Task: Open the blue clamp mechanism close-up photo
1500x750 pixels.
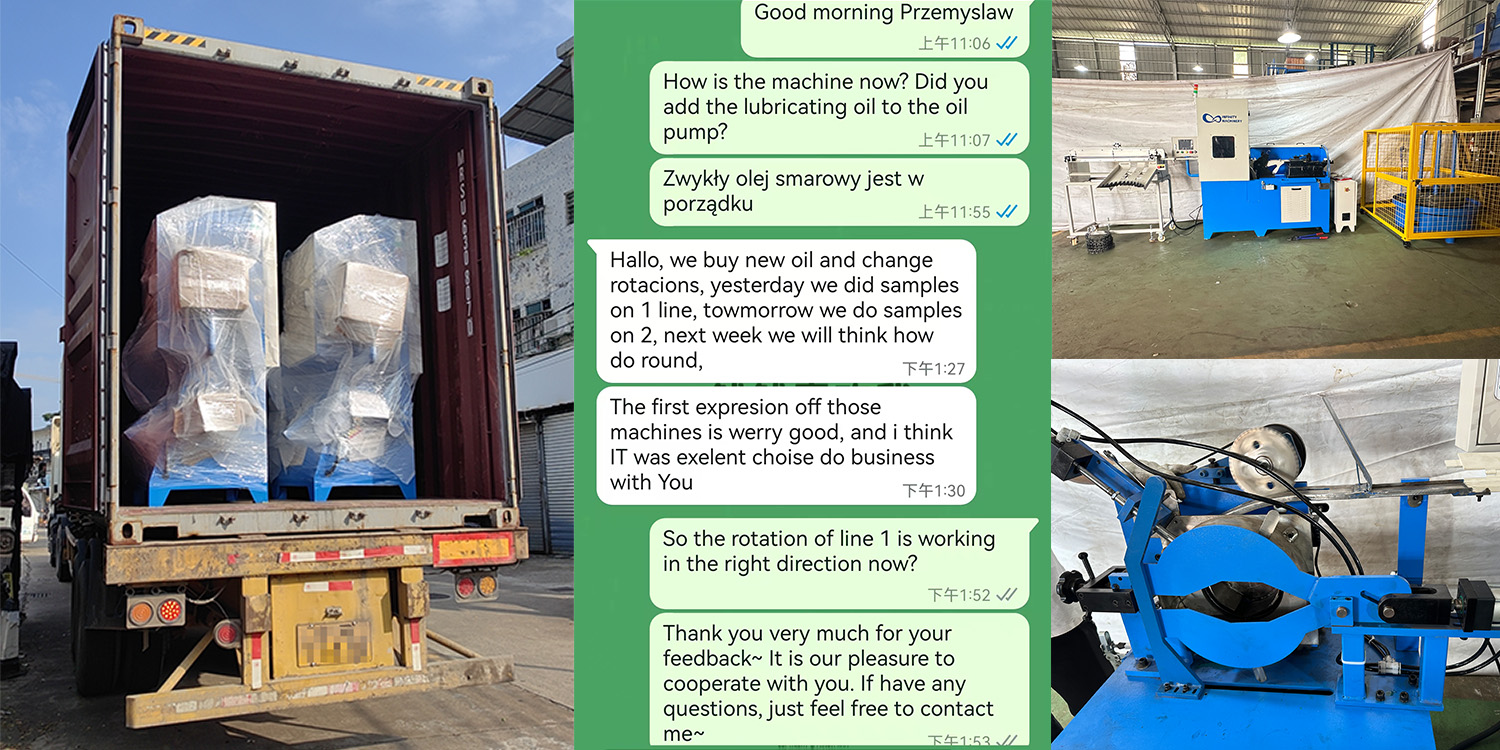Action: 1275,555
